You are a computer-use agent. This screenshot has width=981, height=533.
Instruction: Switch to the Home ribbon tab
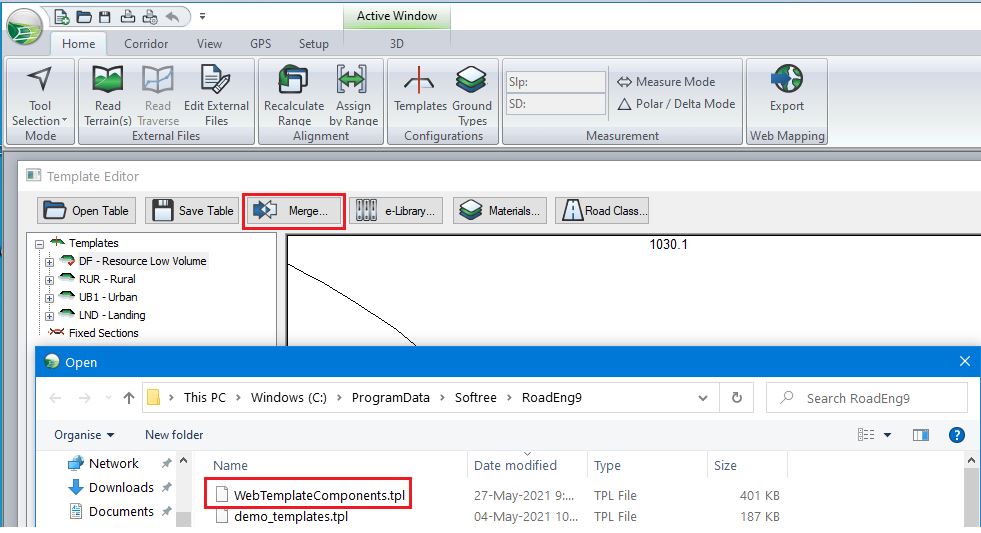point(78,44)
